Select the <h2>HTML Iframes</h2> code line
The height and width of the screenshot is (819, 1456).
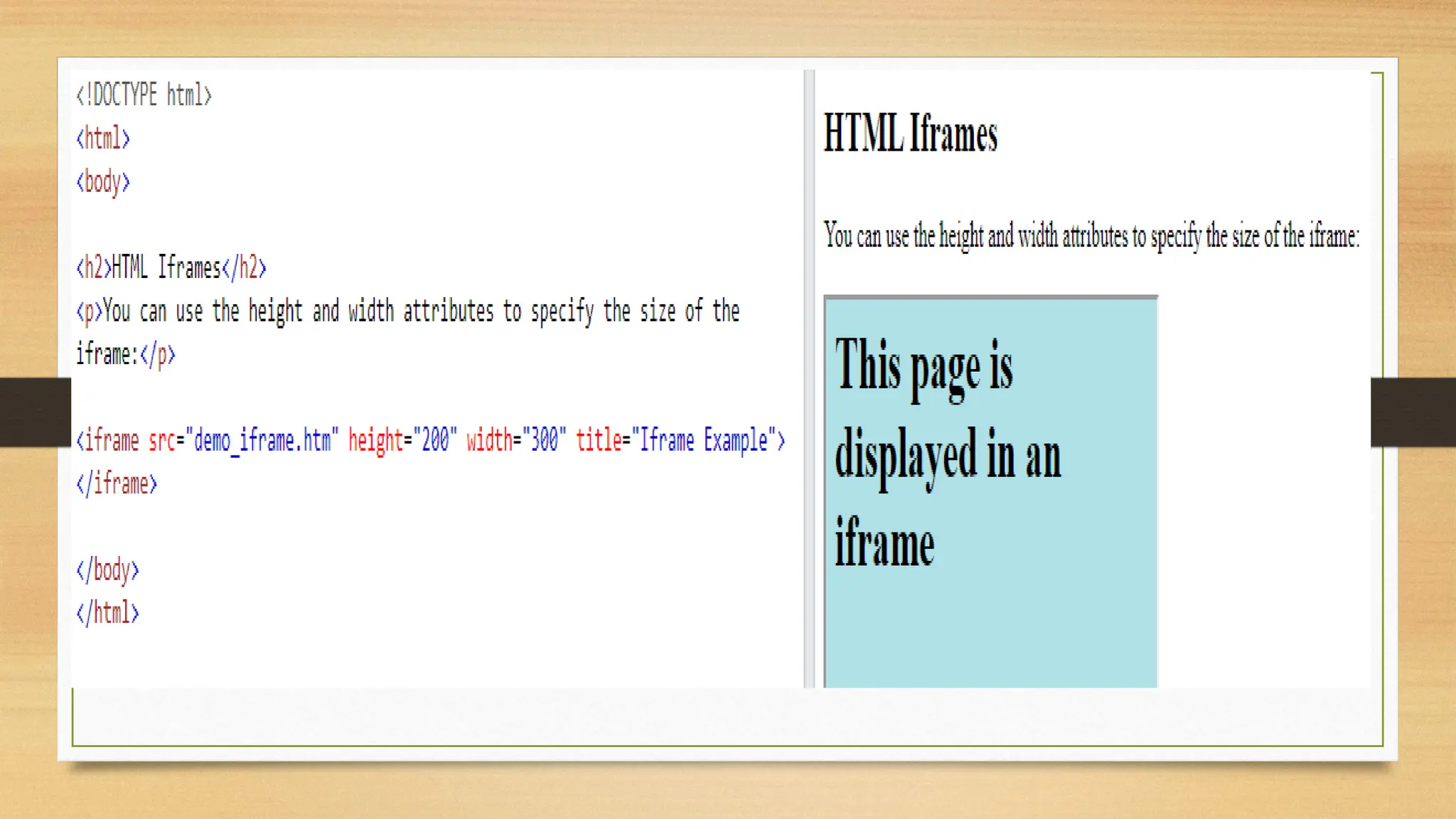(x=171, y=268)
